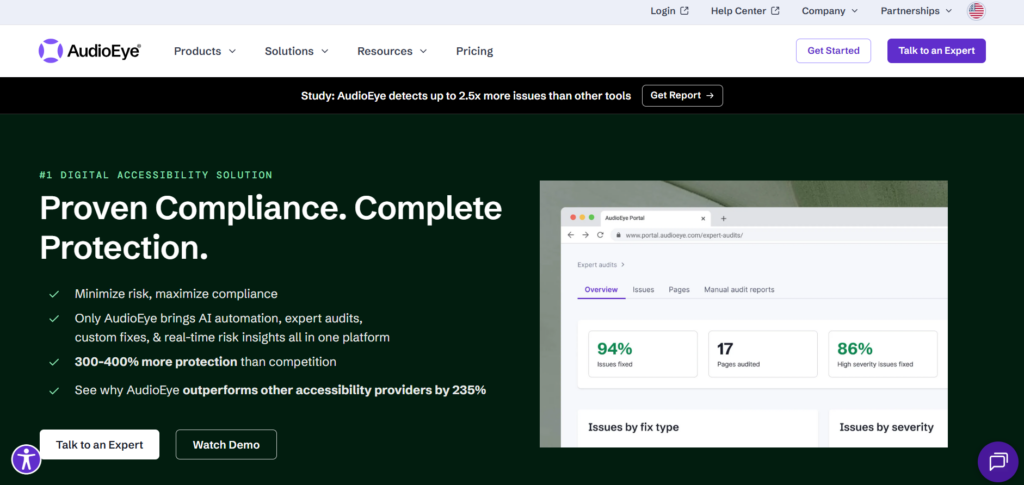This screenshot has width=1024, height=485.
Task: Expand the Products menu
Action: pos(204,51)
